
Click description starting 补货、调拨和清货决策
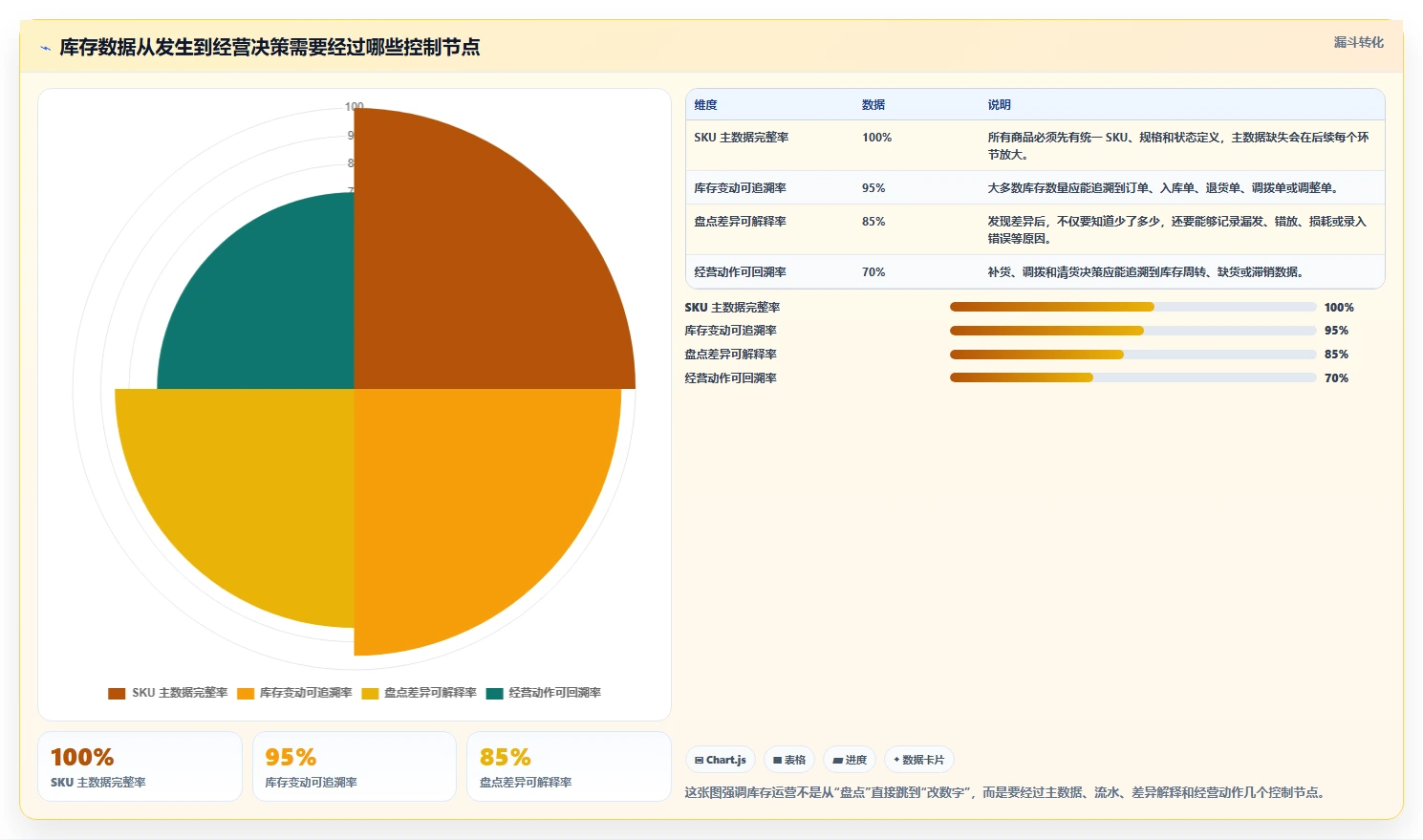click(1146, 272)
